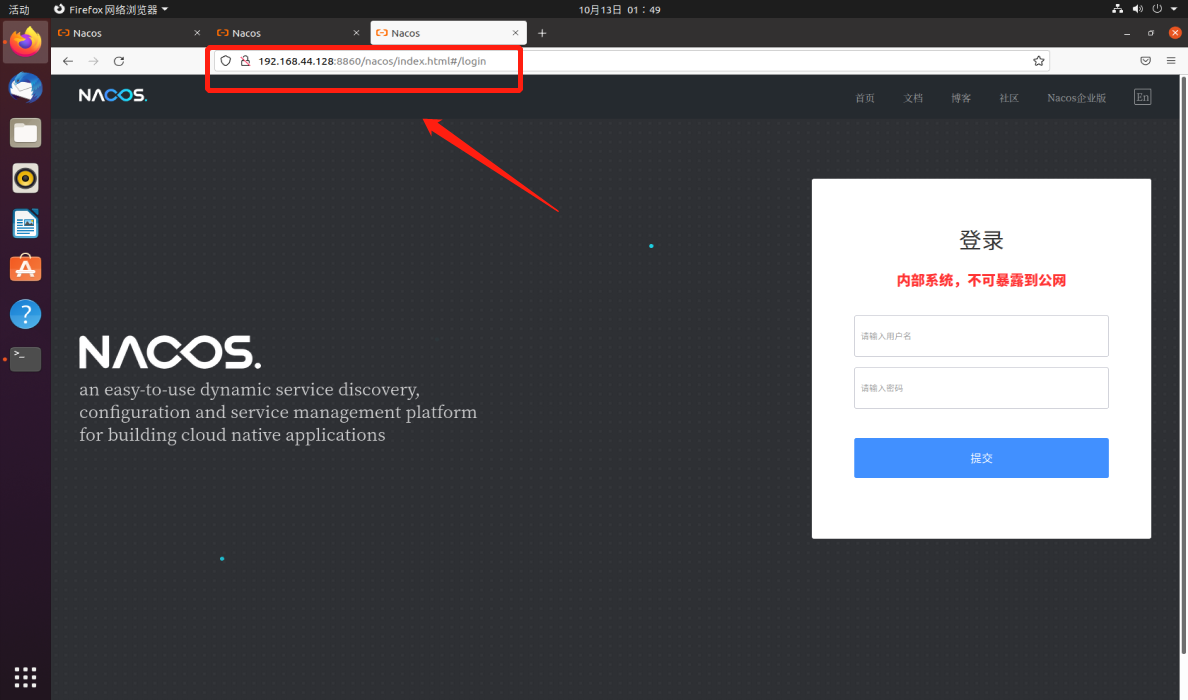
Task: Open the volume tray icon
Action: pyautogui.click(x=1137, y=9)
